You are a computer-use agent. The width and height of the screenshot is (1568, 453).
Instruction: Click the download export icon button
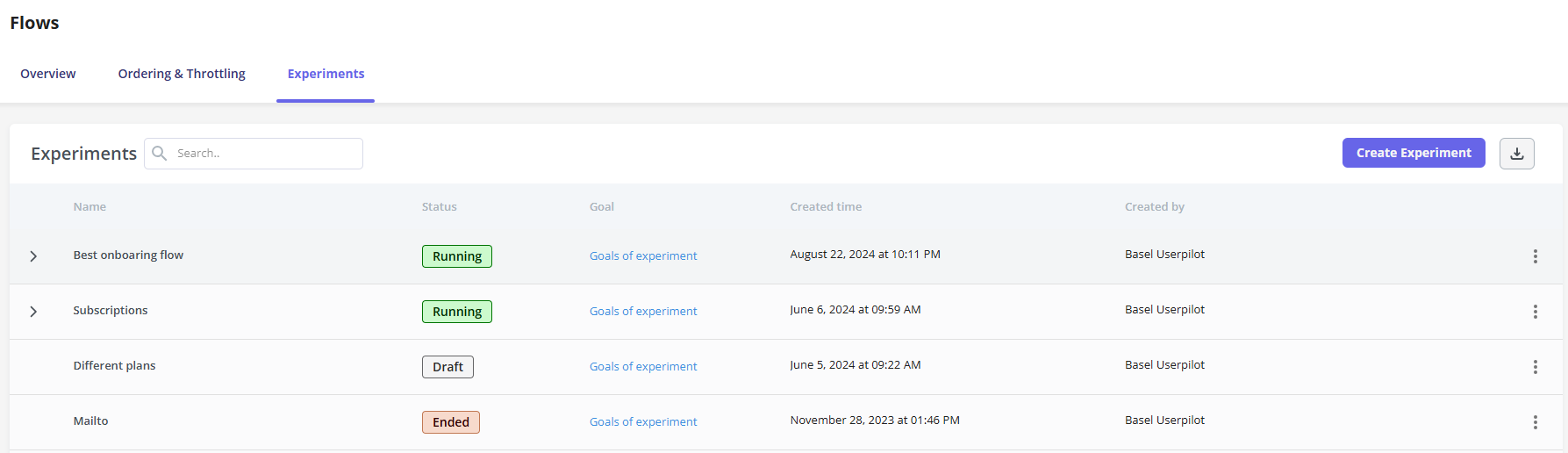1516,154
